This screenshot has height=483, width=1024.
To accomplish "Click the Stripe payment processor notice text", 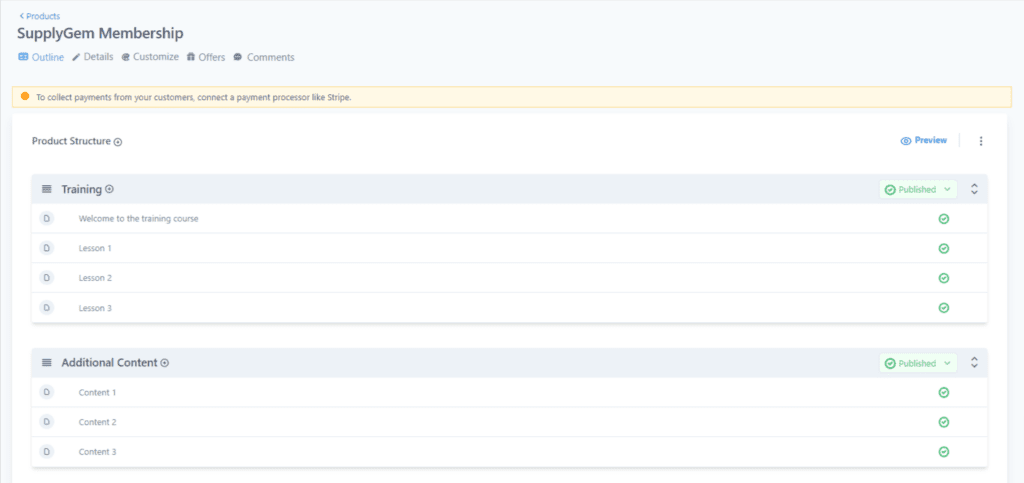I will tap(194, 97).
